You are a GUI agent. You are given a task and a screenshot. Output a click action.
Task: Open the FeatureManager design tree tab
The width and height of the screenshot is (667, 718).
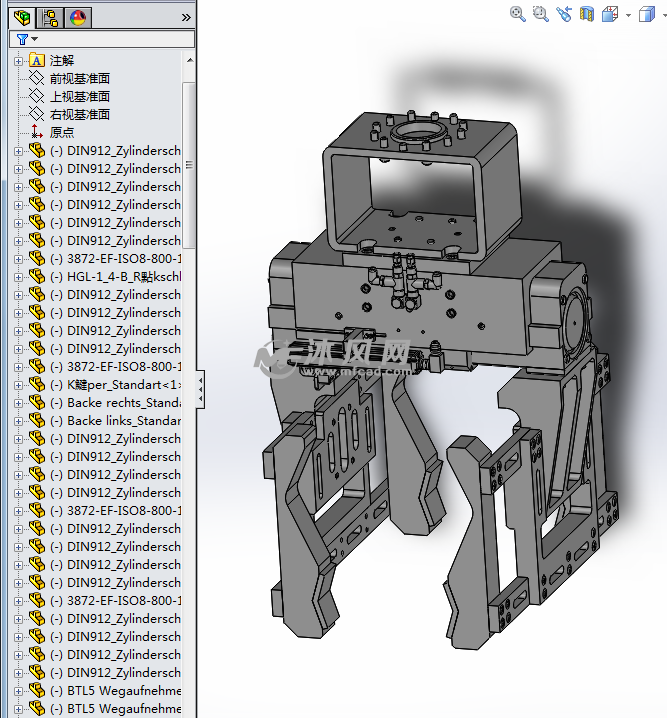point(22,16)
